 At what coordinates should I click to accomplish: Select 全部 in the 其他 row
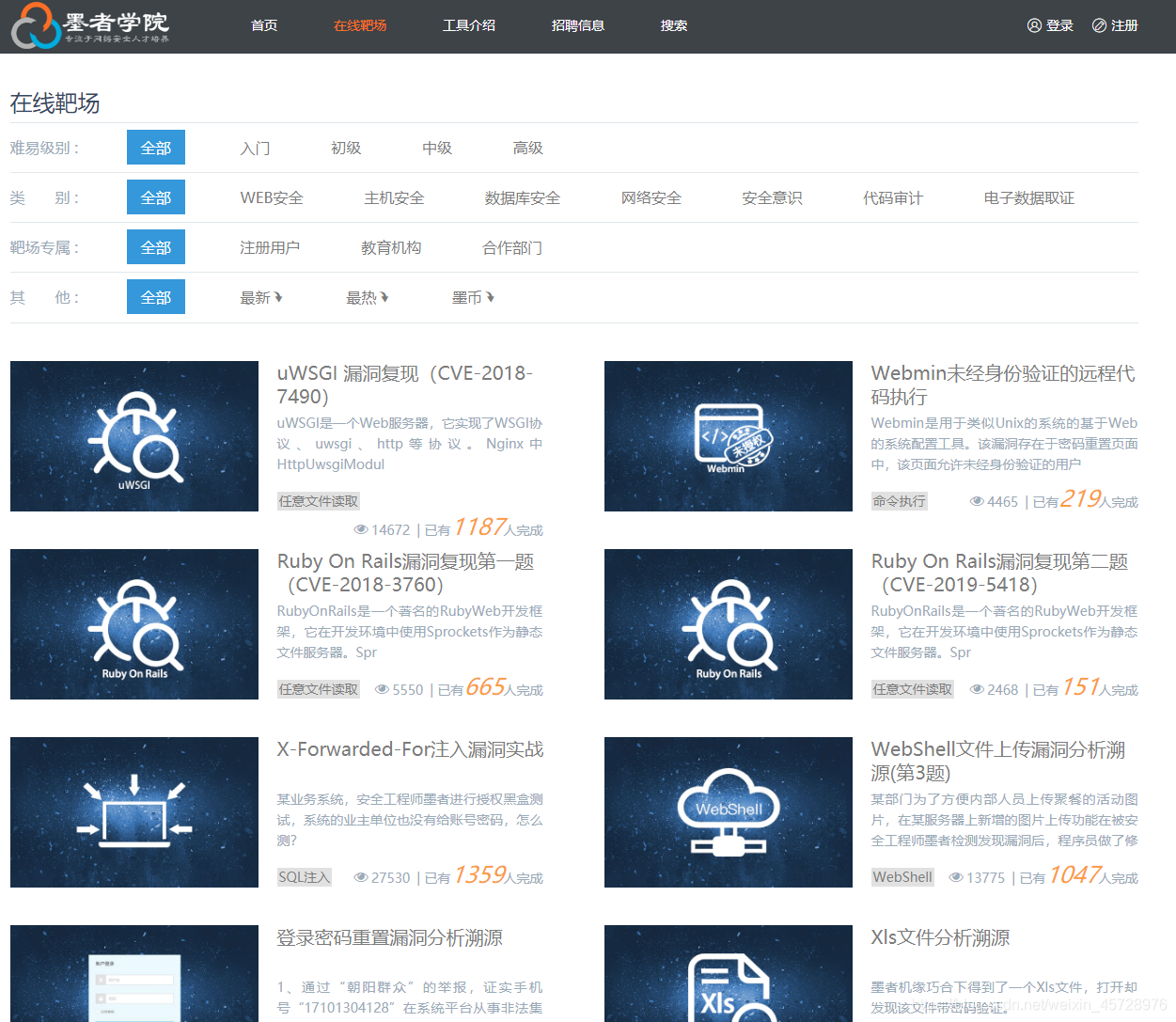pos(156,297)
